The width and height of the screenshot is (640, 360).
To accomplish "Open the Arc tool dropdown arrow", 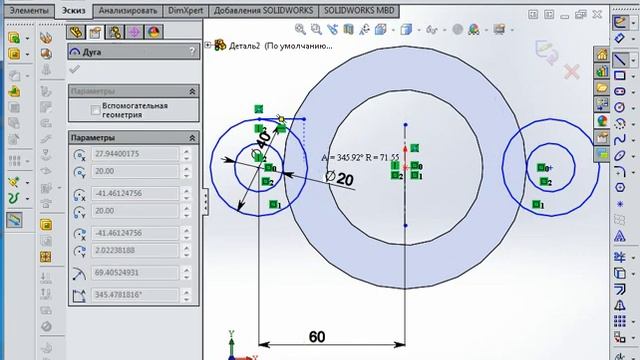I will click(x=633, y=124).
